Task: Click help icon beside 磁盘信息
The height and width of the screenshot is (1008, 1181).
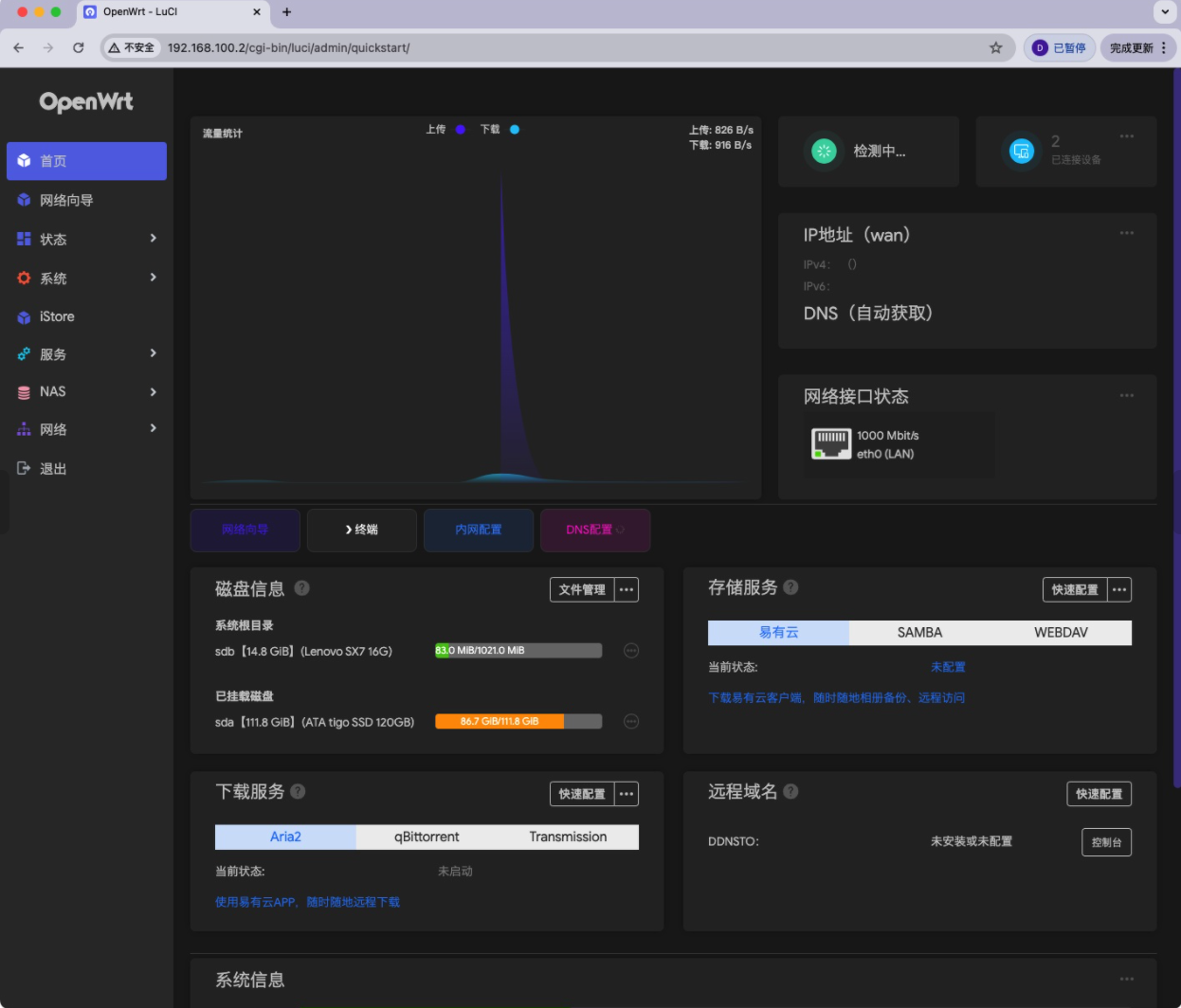Action: coord(301,588)
